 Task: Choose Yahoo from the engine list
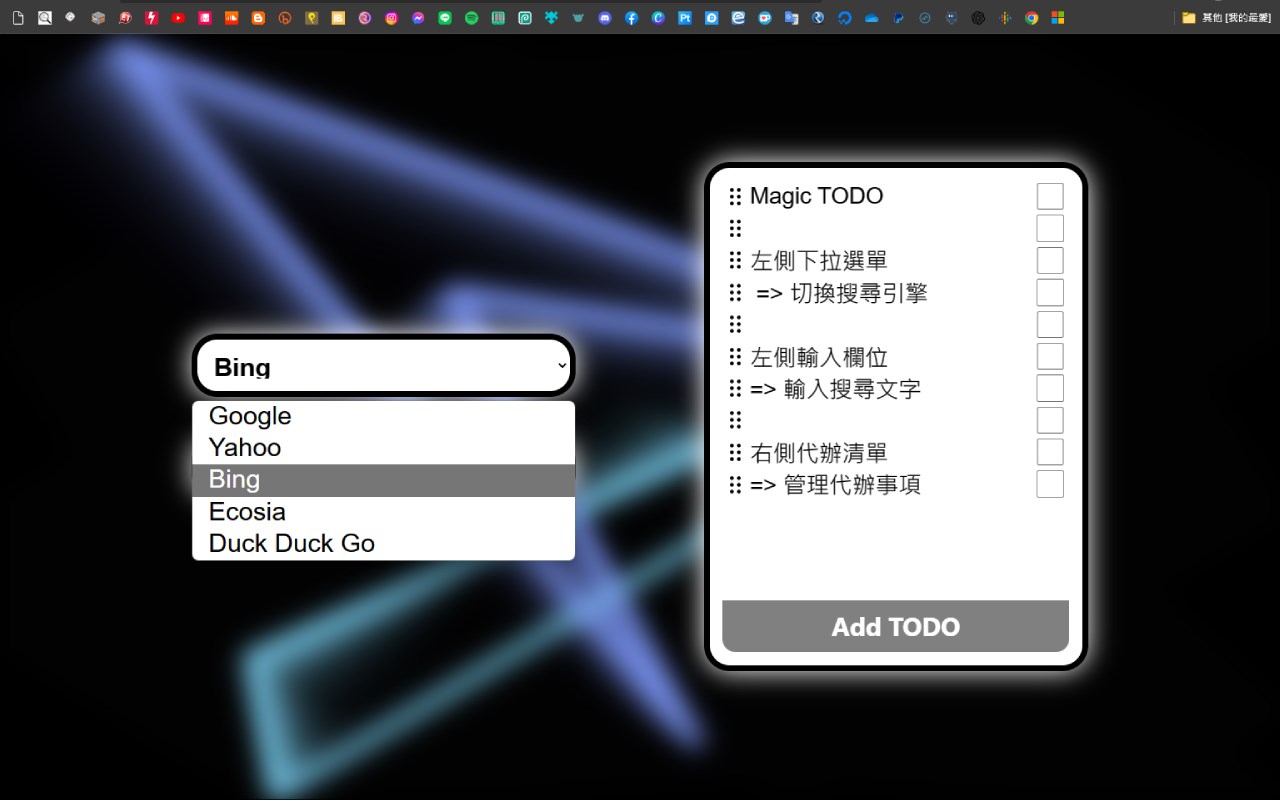click(x=384, y=448)
